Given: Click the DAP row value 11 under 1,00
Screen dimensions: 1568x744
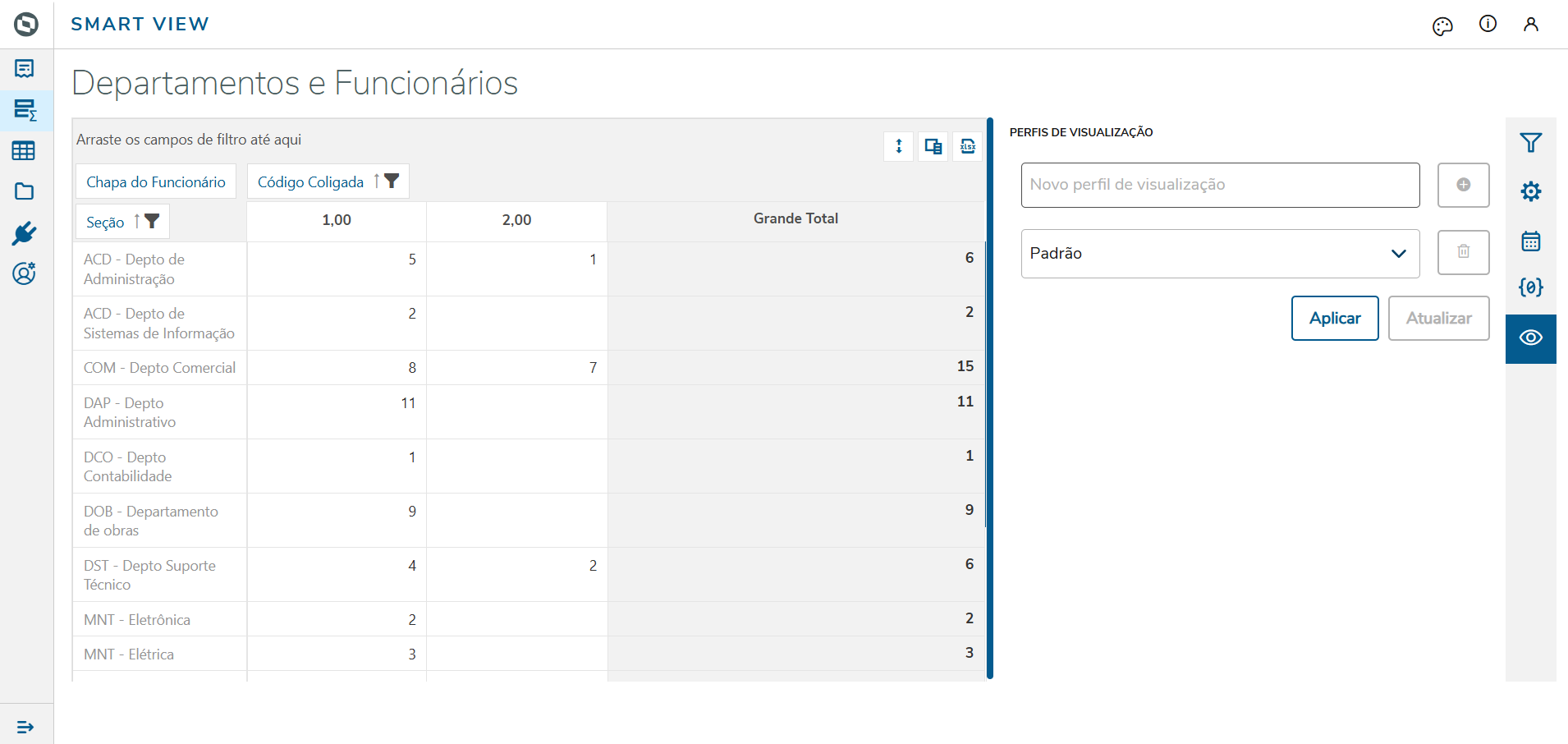Looking at the screenshot, I should tap(408, 403).
